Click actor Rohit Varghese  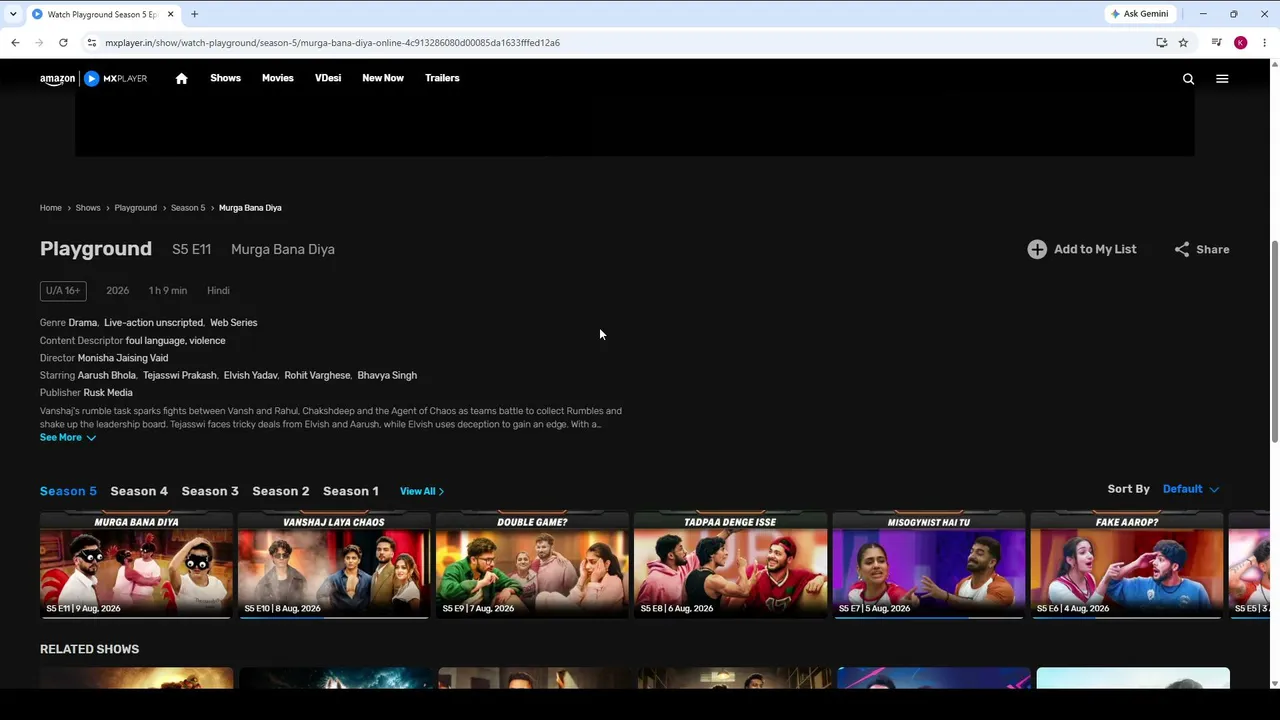(318, 375)
